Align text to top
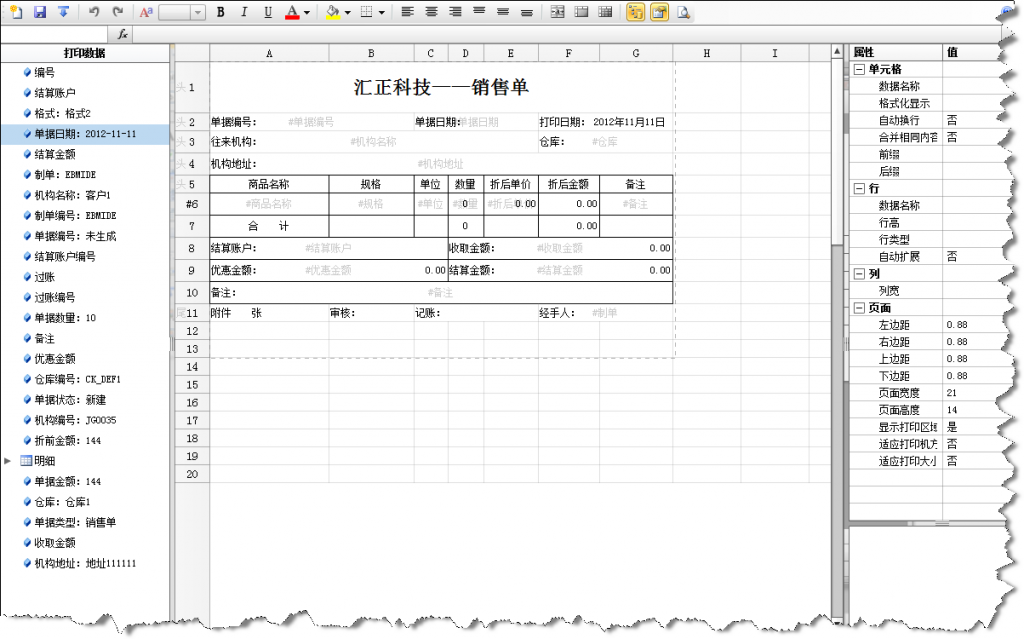This screenshot has width=1024, height=639. (479, 12)
